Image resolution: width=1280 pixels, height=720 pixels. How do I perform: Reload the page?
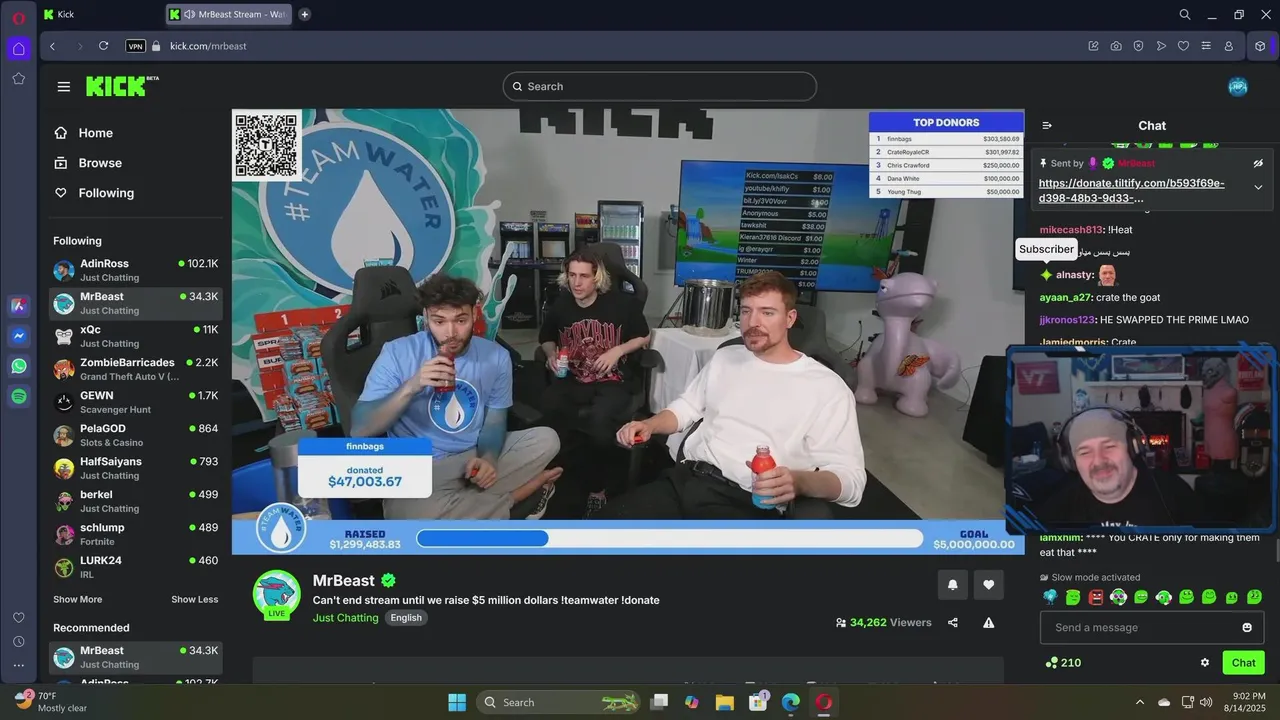(x=103, y=46)
